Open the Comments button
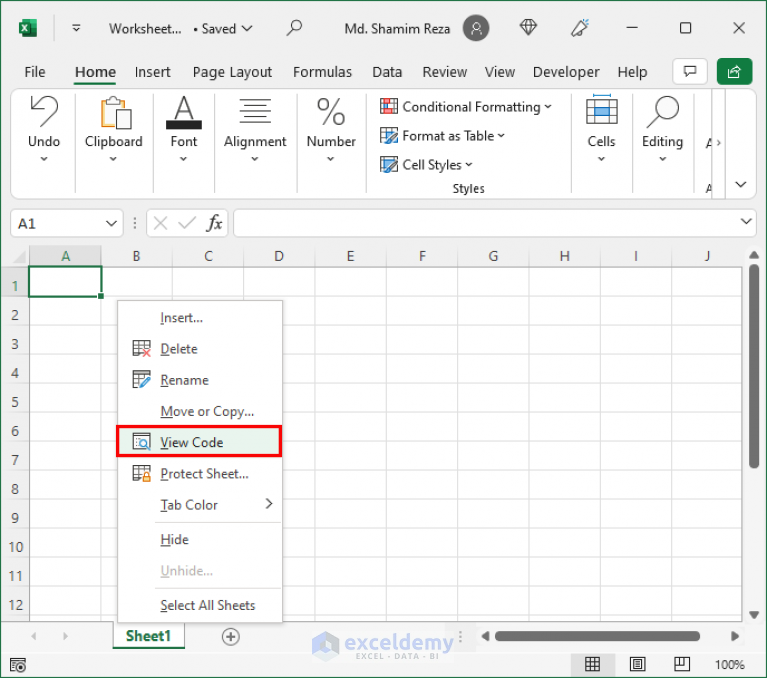 pyautogui.click(x=690, y=72)
